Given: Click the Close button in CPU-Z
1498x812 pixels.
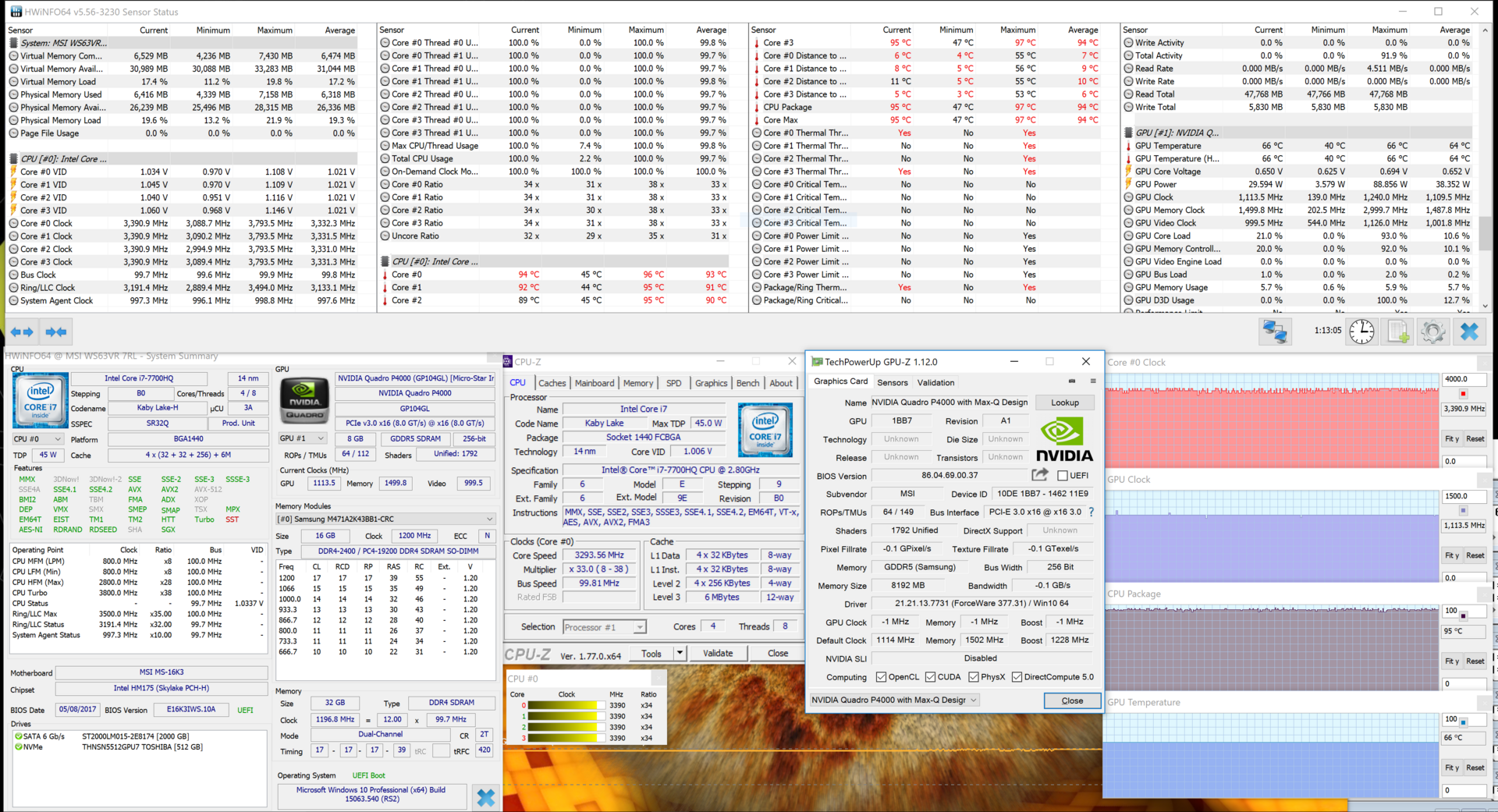Looking at the screenshot, I should [778, 653].
